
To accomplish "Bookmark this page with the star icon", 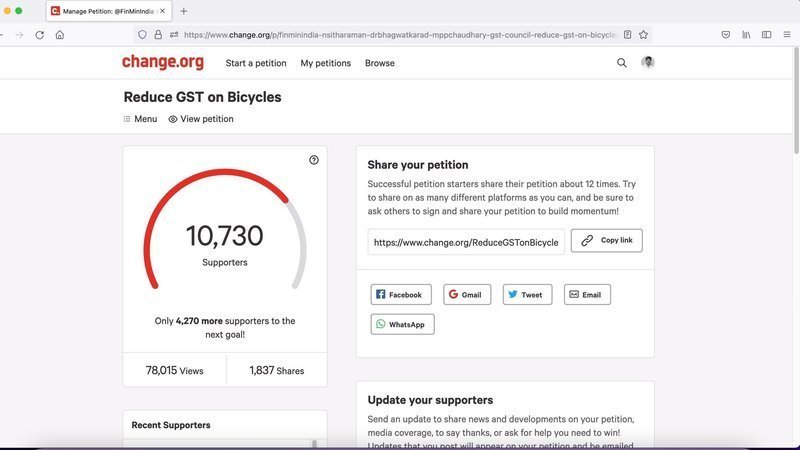I will [644, 34].
